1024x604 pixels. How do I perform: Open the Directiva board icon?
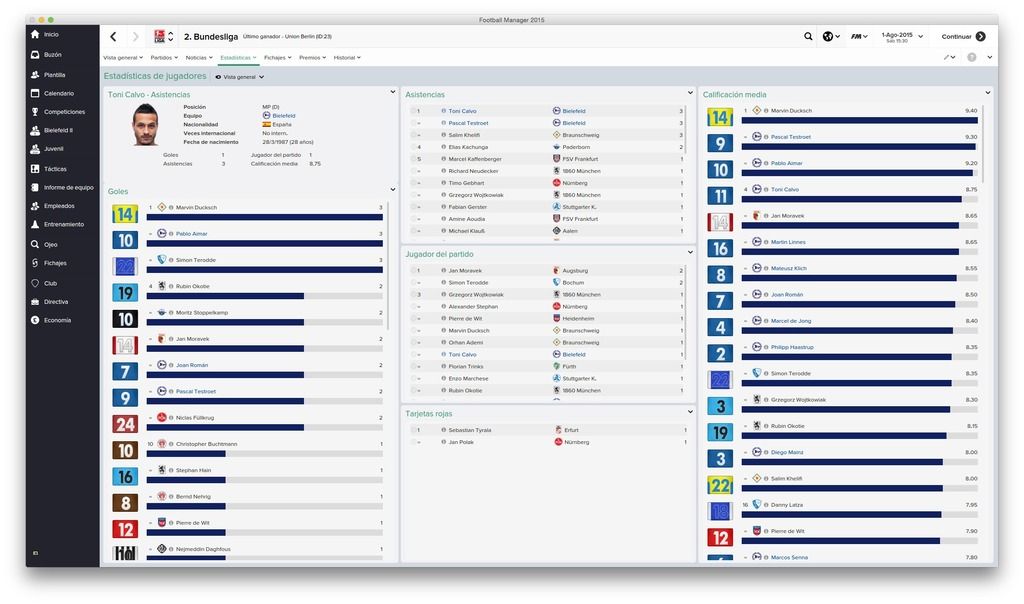click(35, 302)
